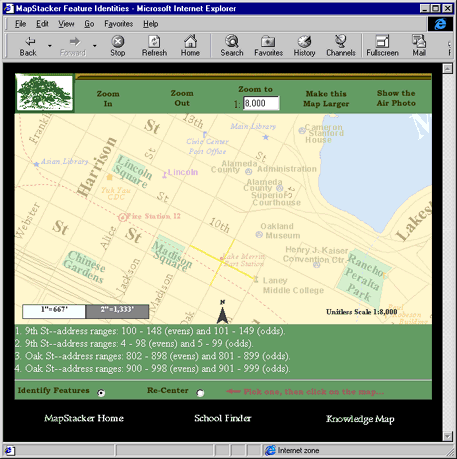Click the Chinese Gardens area on the map
This screenshot has height=459, width=457.
pos(85,267)
